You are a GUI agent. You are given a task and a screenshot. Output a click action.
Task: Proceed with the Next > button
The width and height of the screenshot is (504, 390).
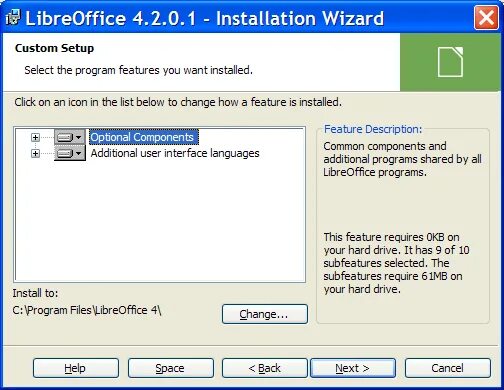[353, 368]
